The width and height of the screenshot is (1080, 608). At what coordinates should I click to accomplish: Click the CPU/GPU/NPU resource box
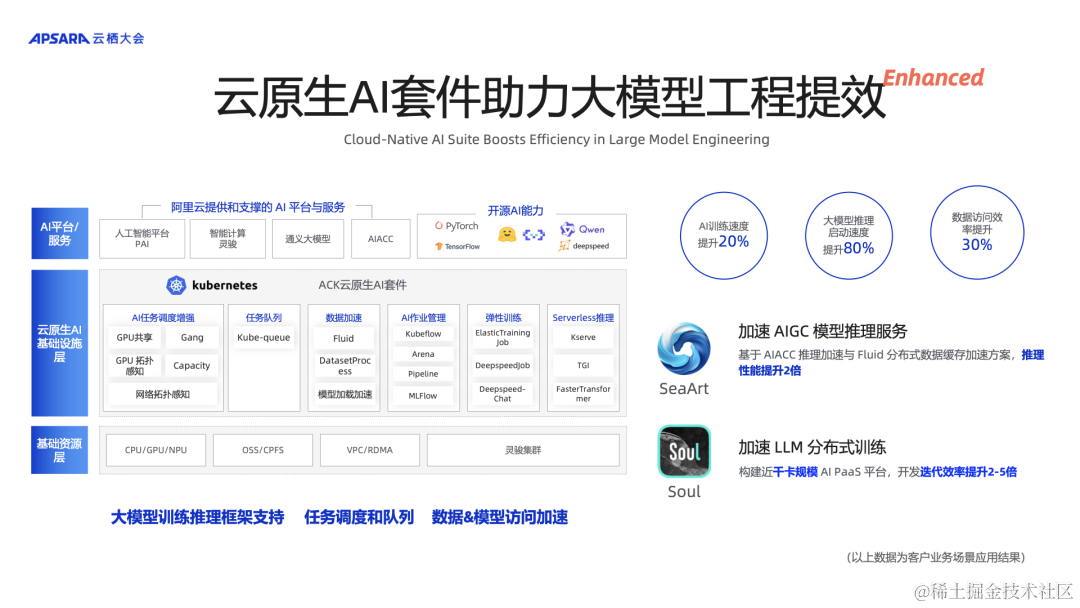click(156, 450)
